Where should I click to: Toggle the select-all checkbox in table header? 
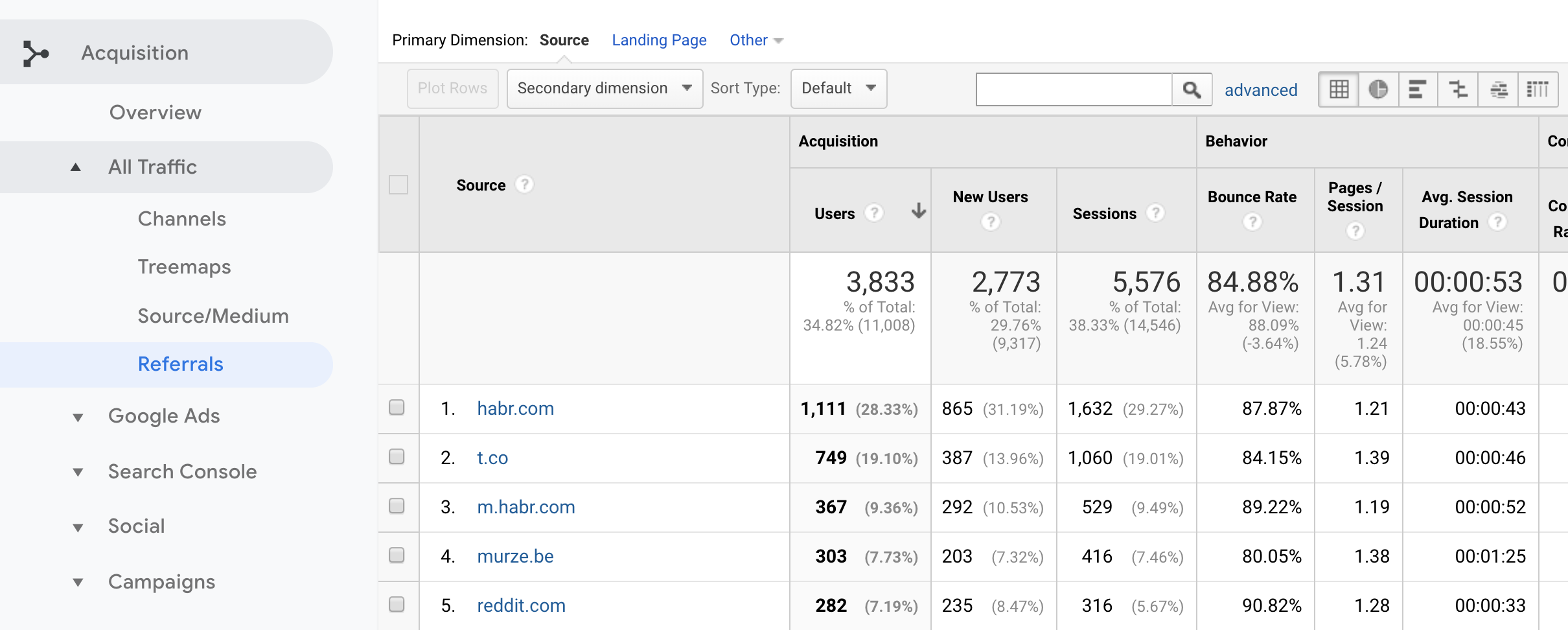398,185
